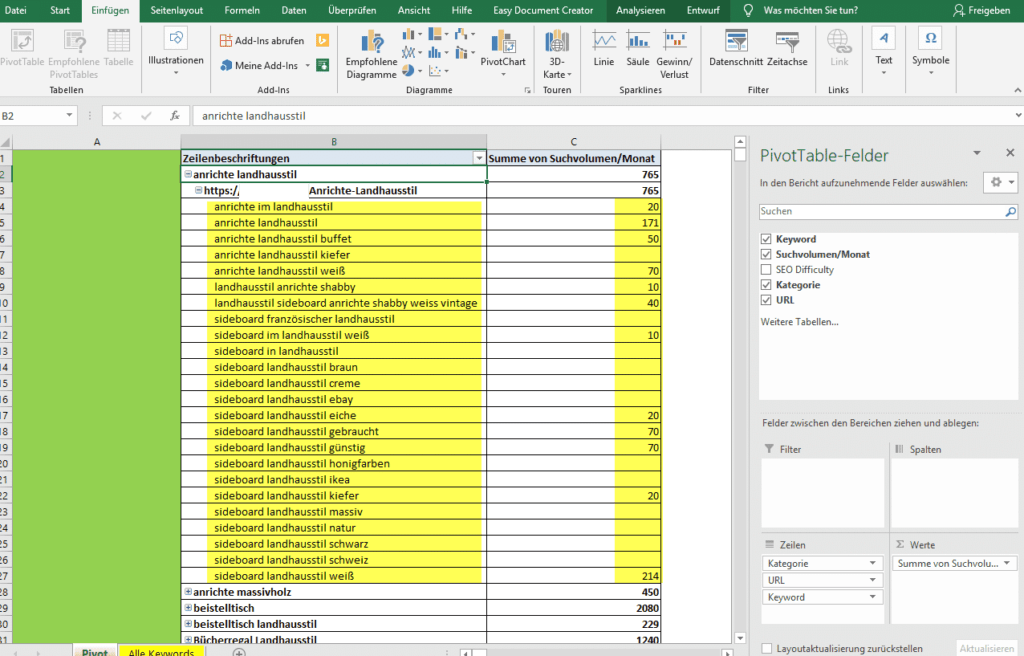
Task: Uncheck the Suchvolumen/Monat field checkbox
Action: pos(766,254)
